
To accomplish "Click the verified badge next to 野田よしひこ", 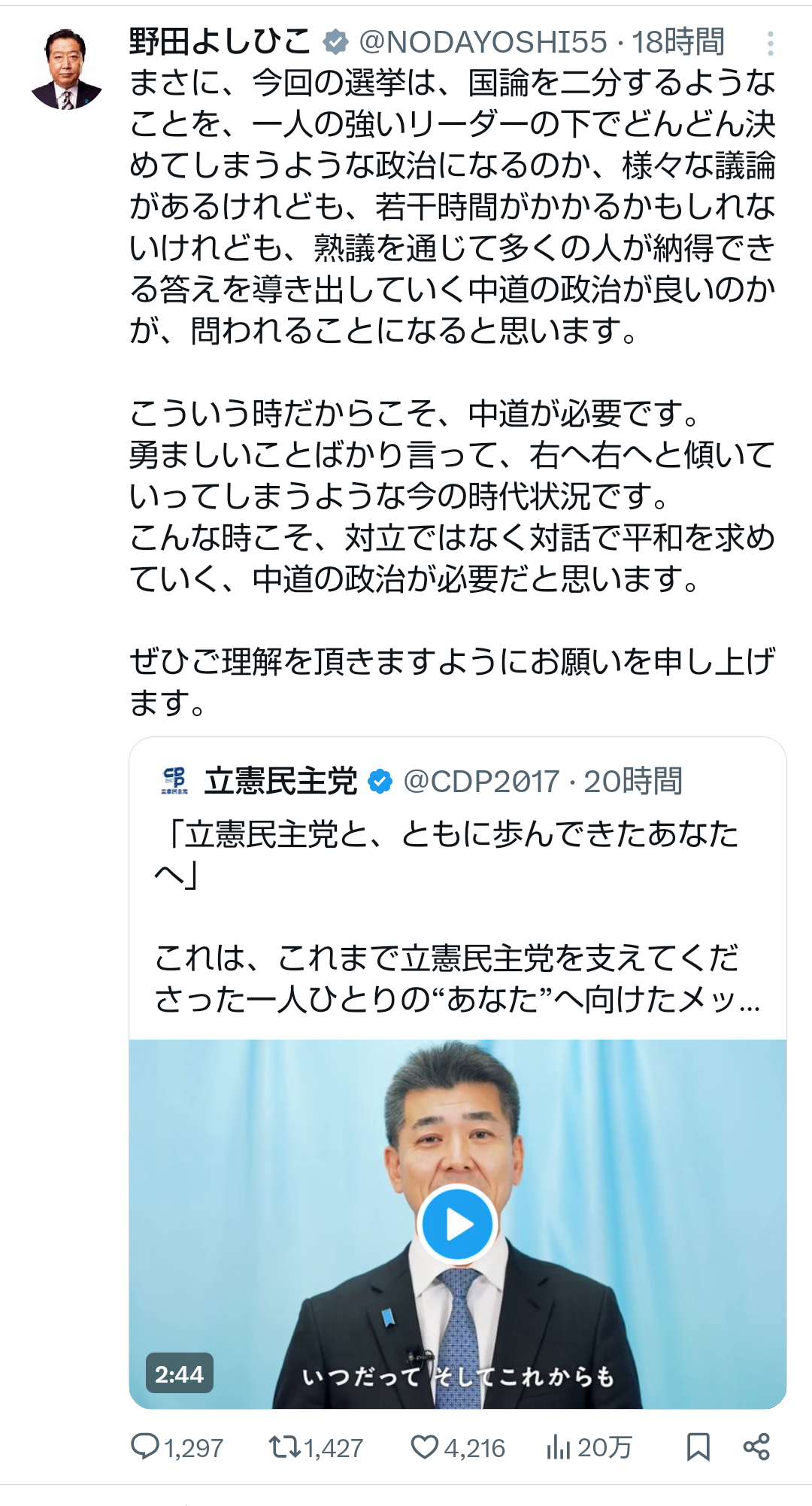I will [x=335, y=43].
